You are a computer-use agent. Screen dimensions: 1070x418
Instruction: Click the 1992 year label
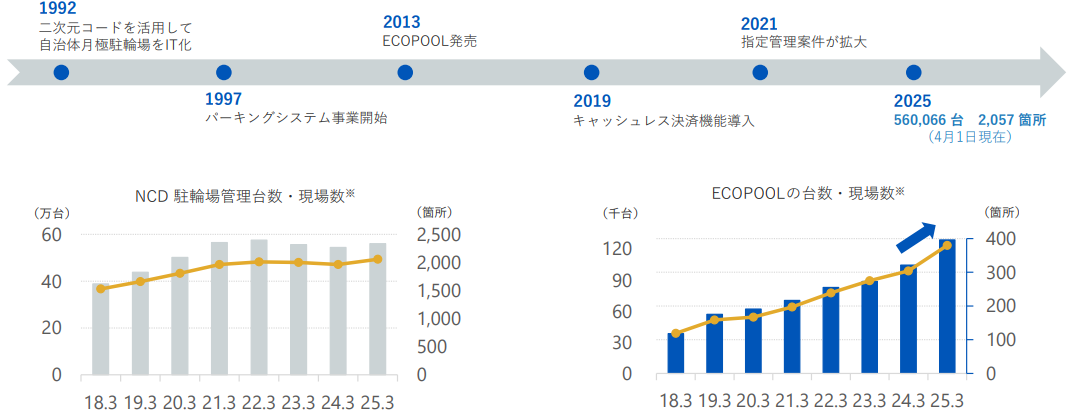pos(58,10)
